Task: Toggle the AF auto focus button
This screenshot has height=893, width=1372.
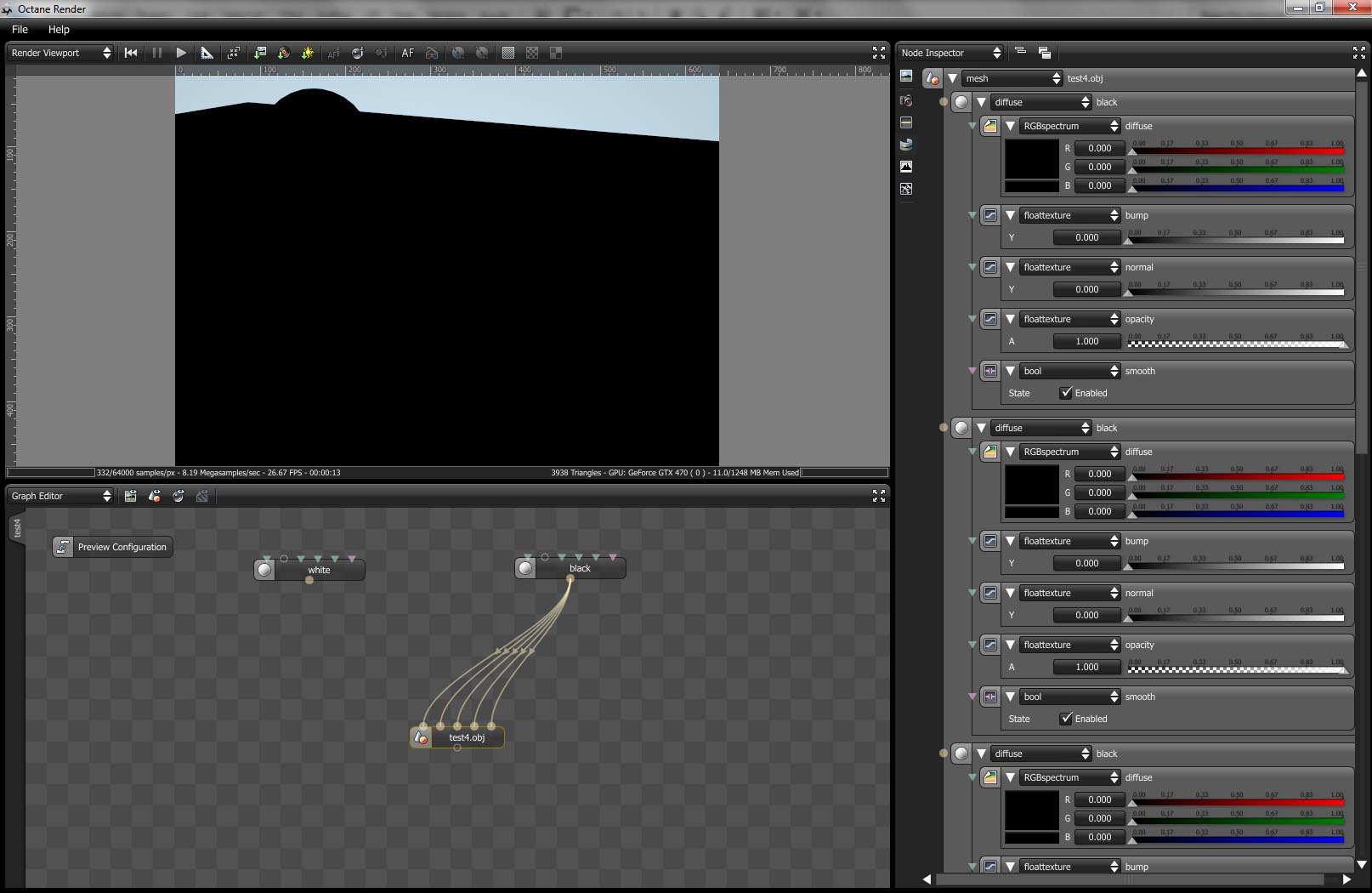Action: click(x=408, y=53)
